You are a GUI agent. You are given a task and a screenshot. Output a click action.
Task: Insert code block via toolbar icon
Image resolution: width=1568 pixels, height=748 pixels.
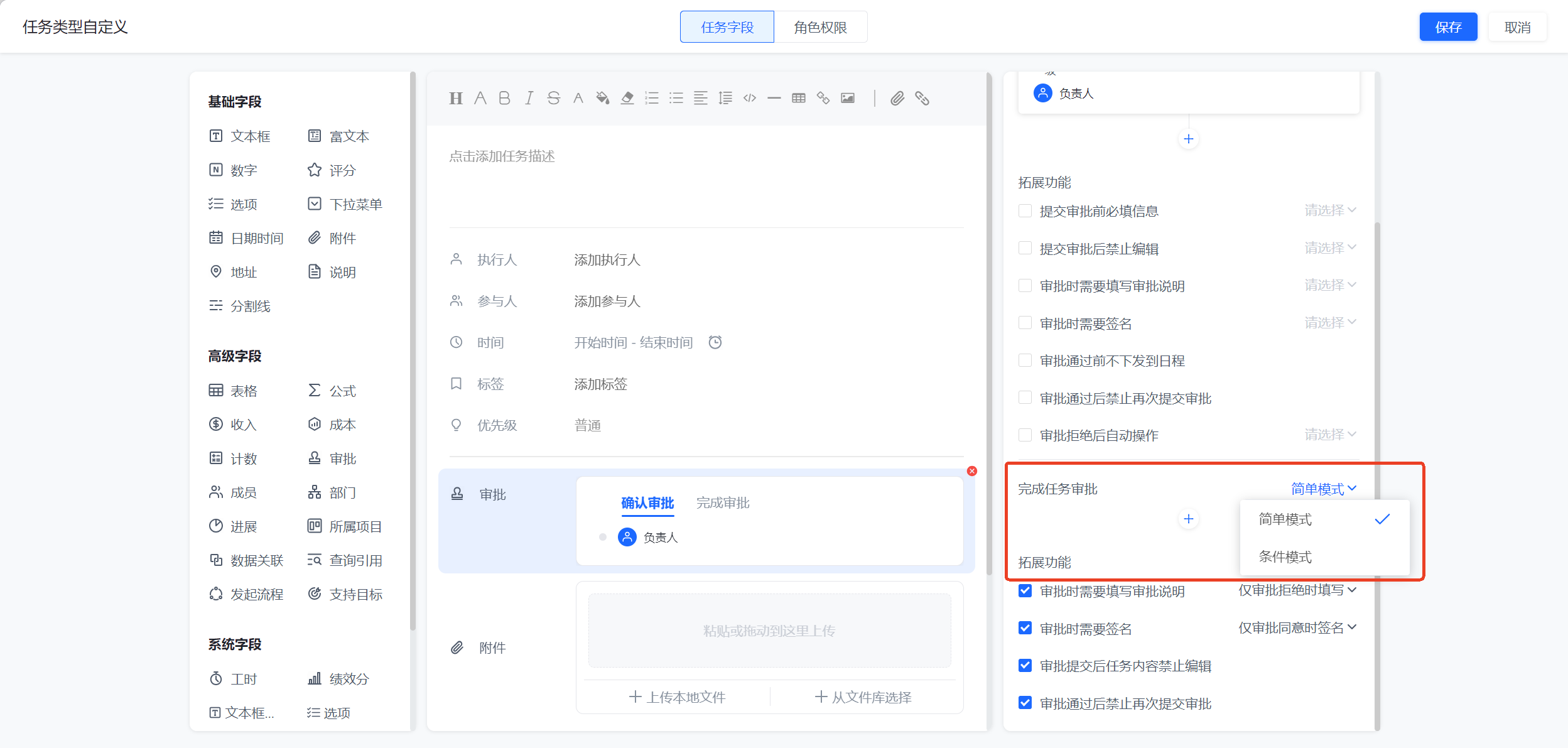(750, 98)
